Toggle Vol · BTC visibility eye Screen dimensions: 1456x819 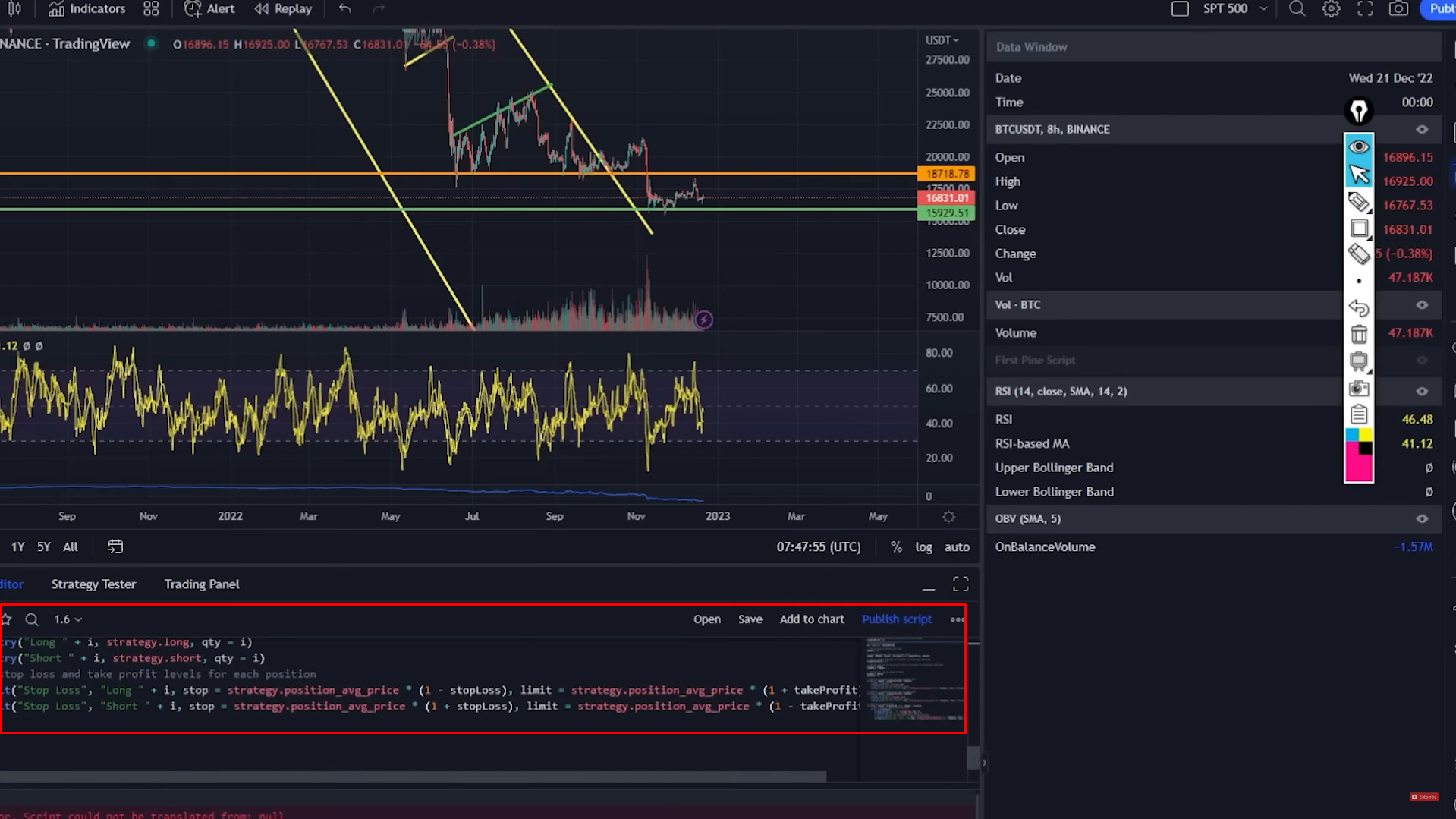tap(1422, 305)
